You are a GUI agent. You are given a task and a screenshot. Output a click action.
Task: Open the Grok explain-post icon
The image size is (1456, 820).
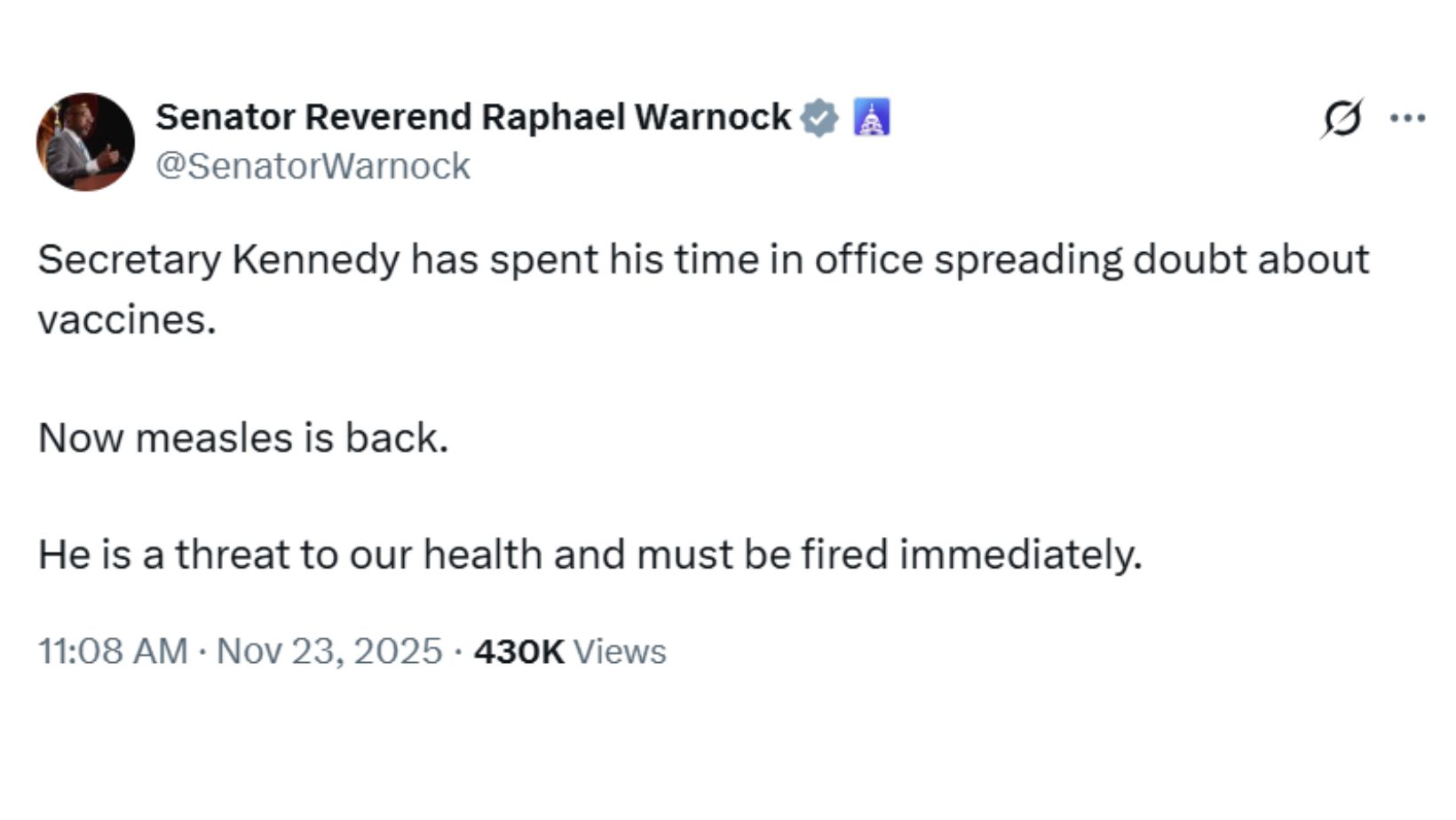pos(1341,118)
